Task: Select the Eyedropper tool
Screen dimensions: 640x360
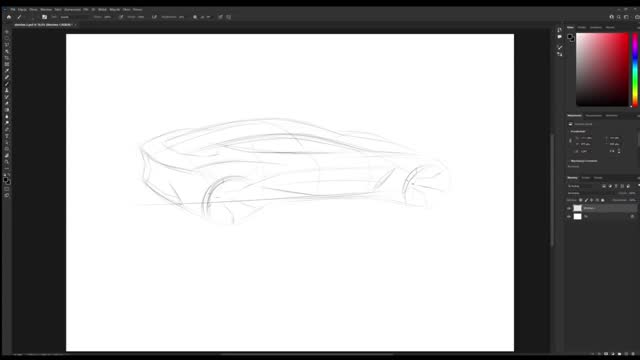Action: 7,71
